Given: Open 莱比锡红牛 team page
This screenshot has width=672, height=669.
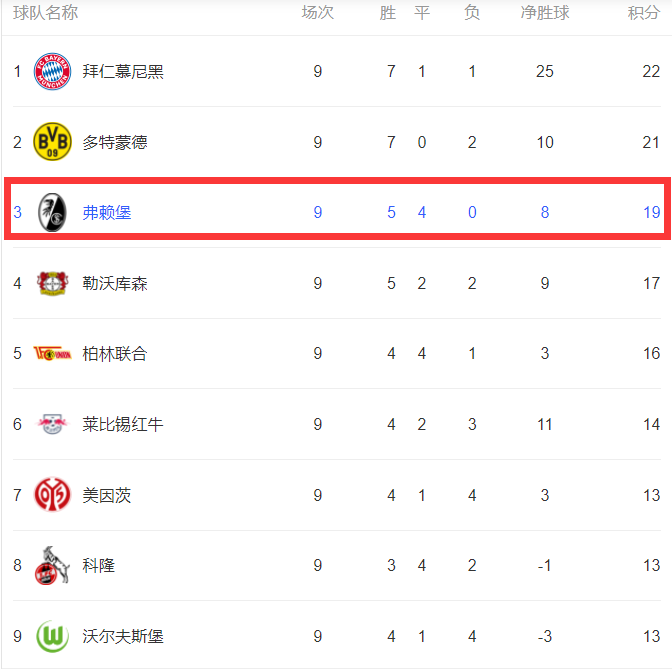Looking at the screenshot, I should (123, 424).
